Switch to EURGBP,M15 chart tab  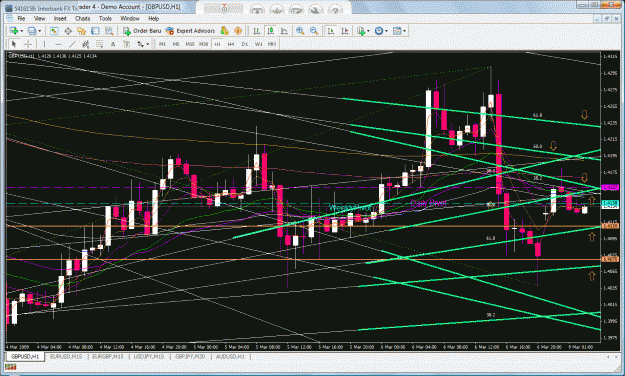click(108, 356)
